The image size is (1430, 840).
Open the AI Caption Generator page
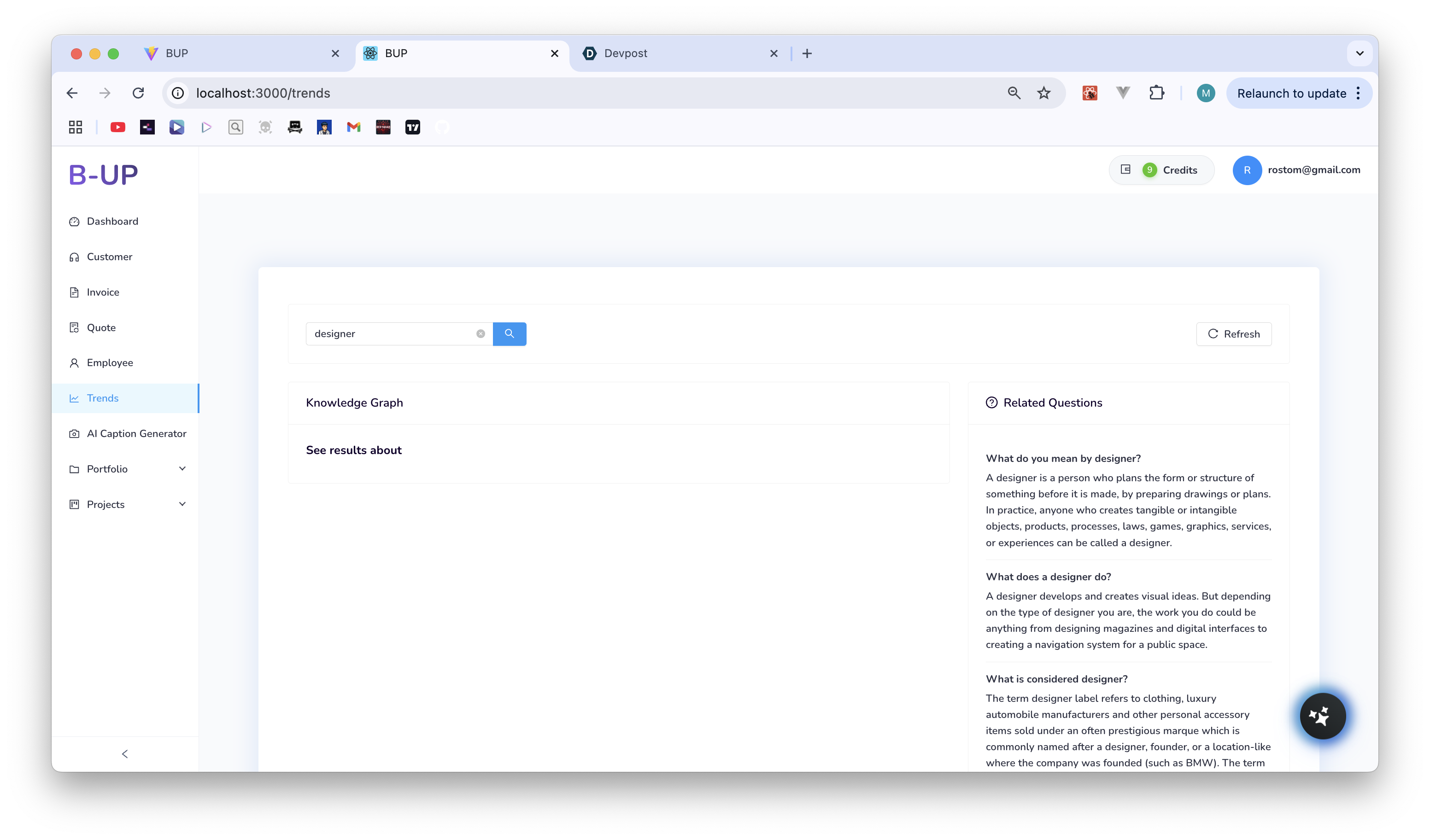point(136,433)
